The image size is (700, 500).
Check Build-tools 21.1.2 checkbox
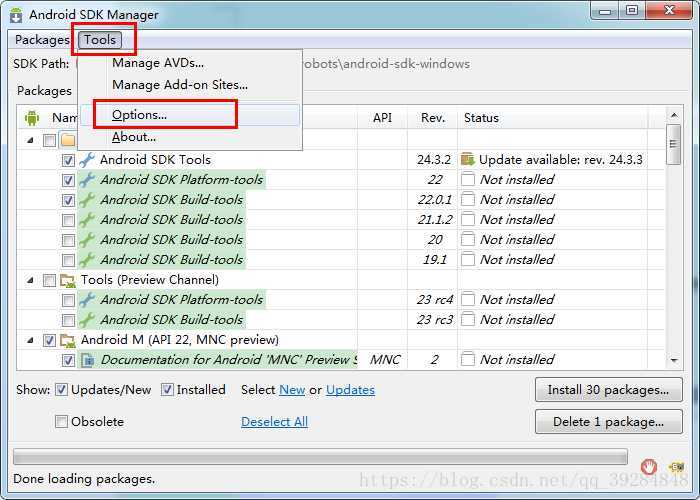(68, 220)
